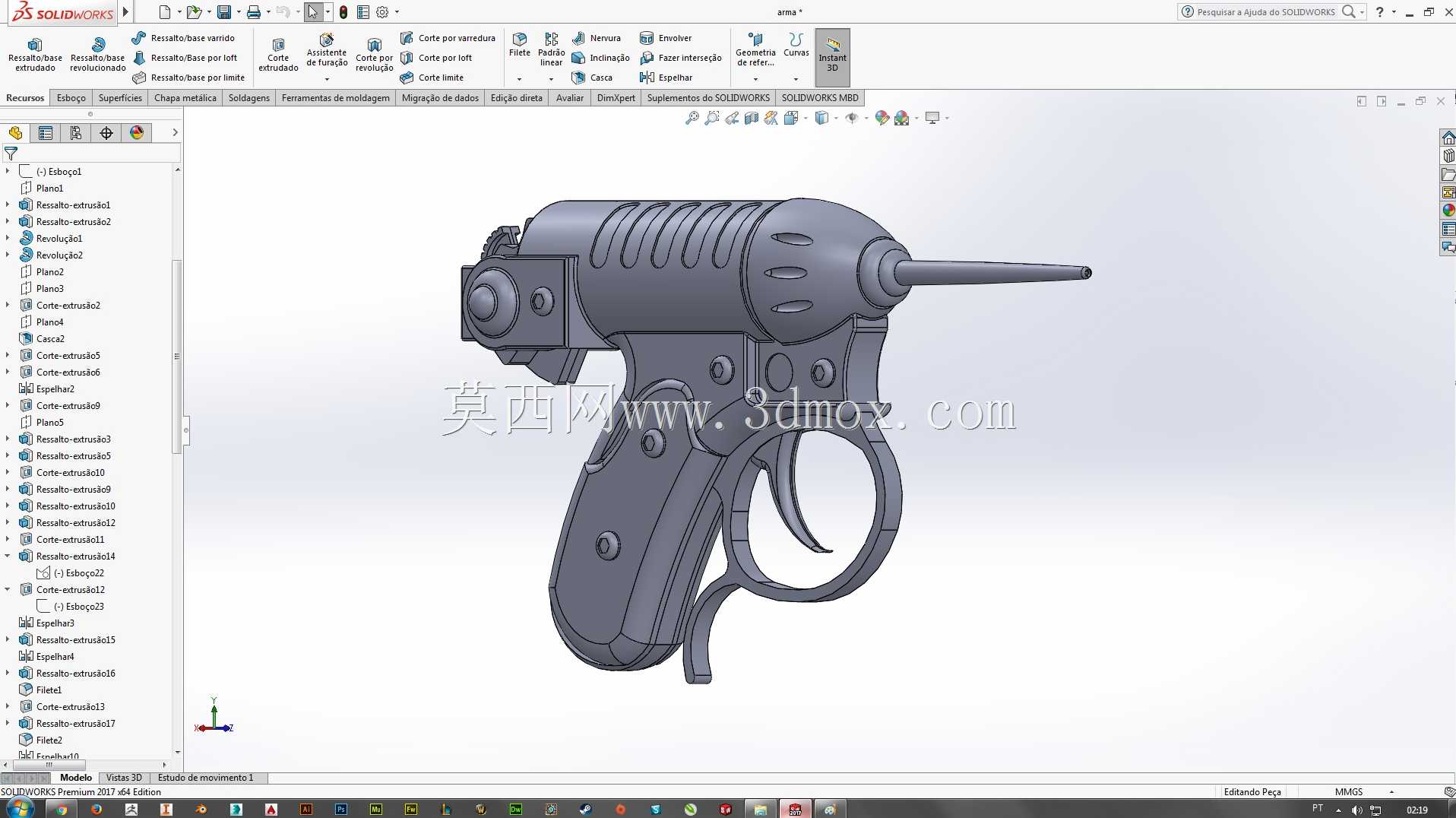Expand the Ressalto-extrusão1 tree node
Image resolution: width=1456 pixels, height=818 pixels.
tap(8, 204)
